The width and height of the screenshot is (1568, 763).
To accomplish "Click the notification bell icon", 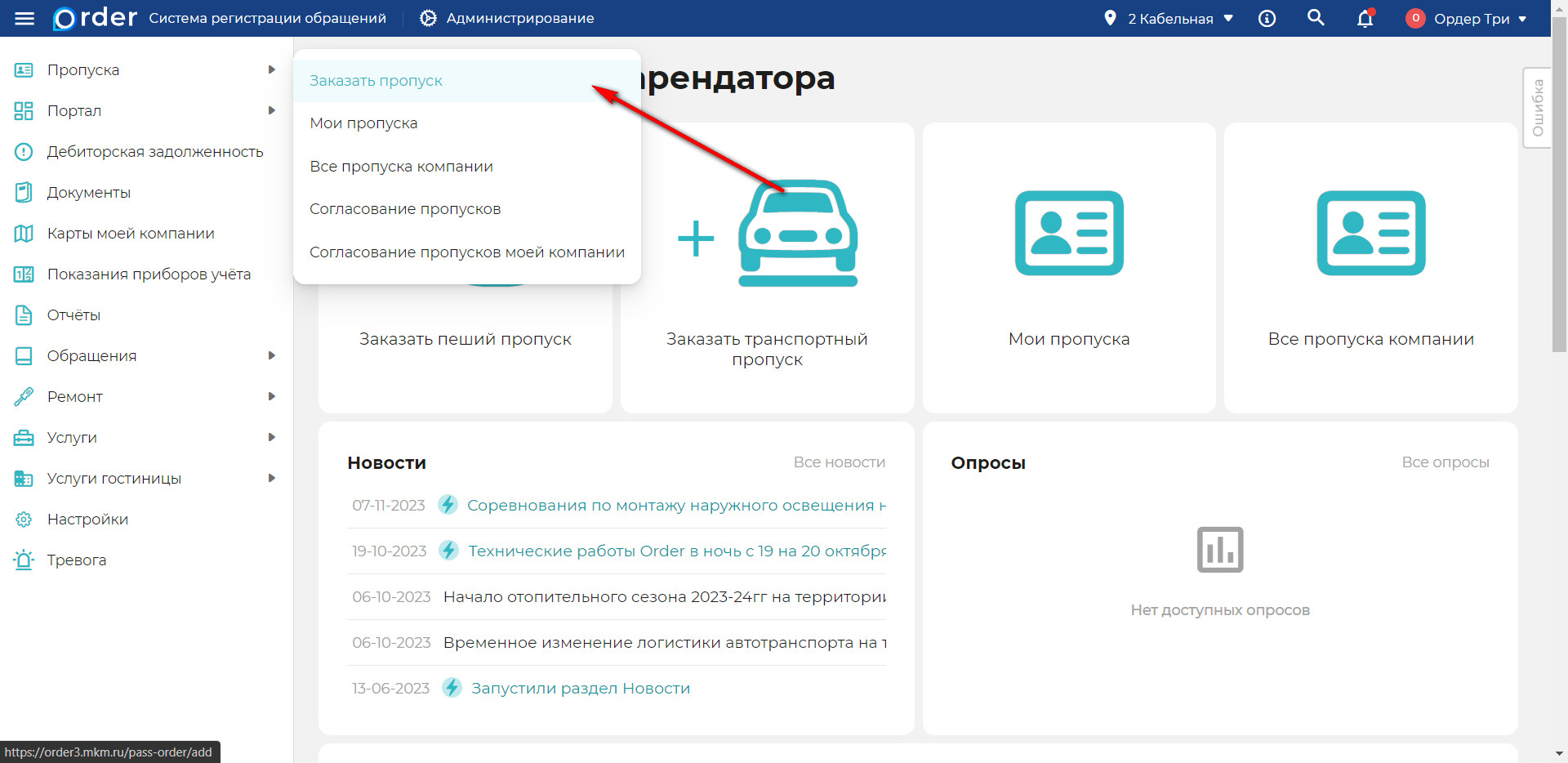I will tap(1365, 18).
